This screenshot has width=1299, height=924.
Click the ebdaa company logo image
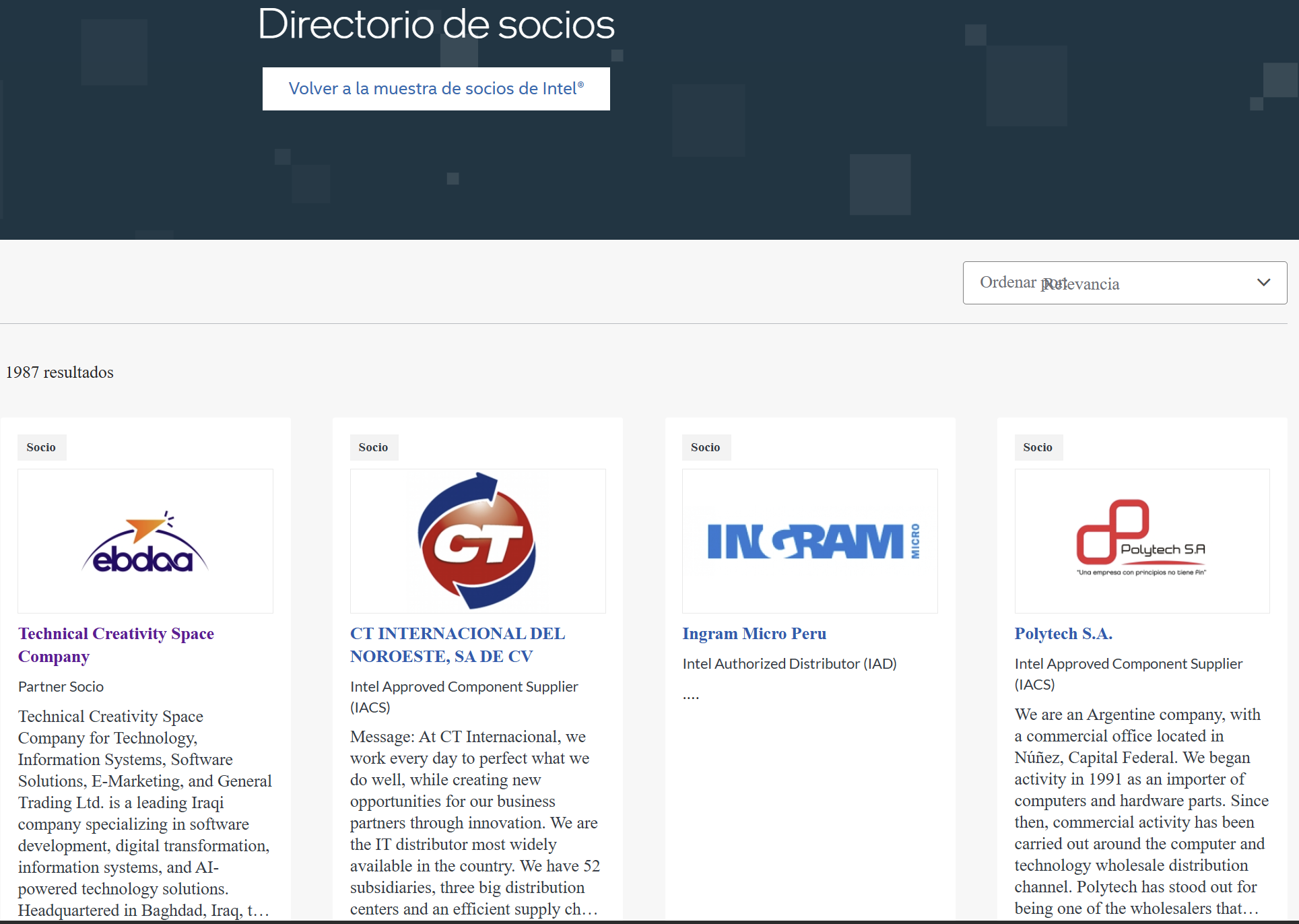pyautogui.click(x=145, y=541)
